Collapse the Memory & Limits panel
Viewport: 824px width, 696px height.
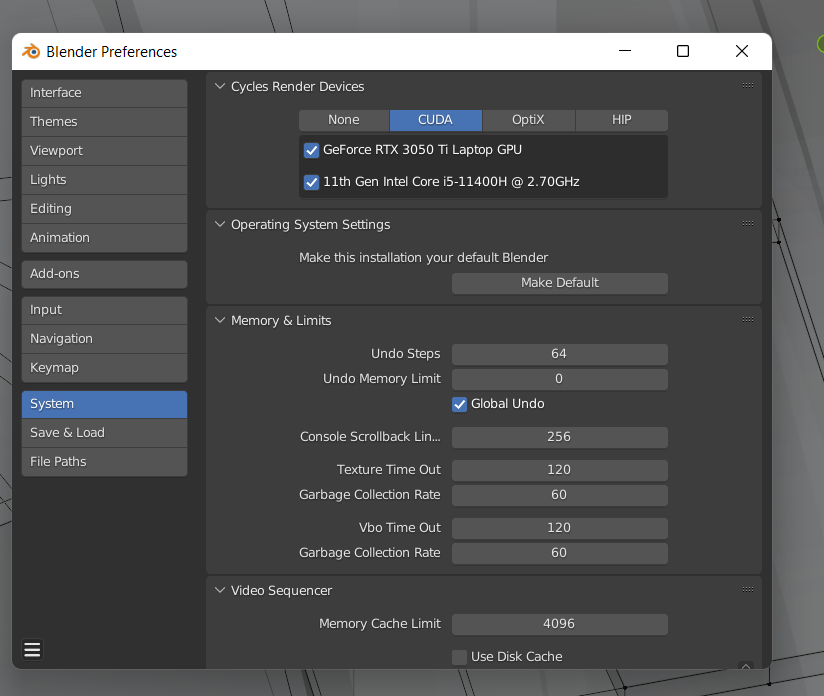pyautogui.click(x=221, y=321)
